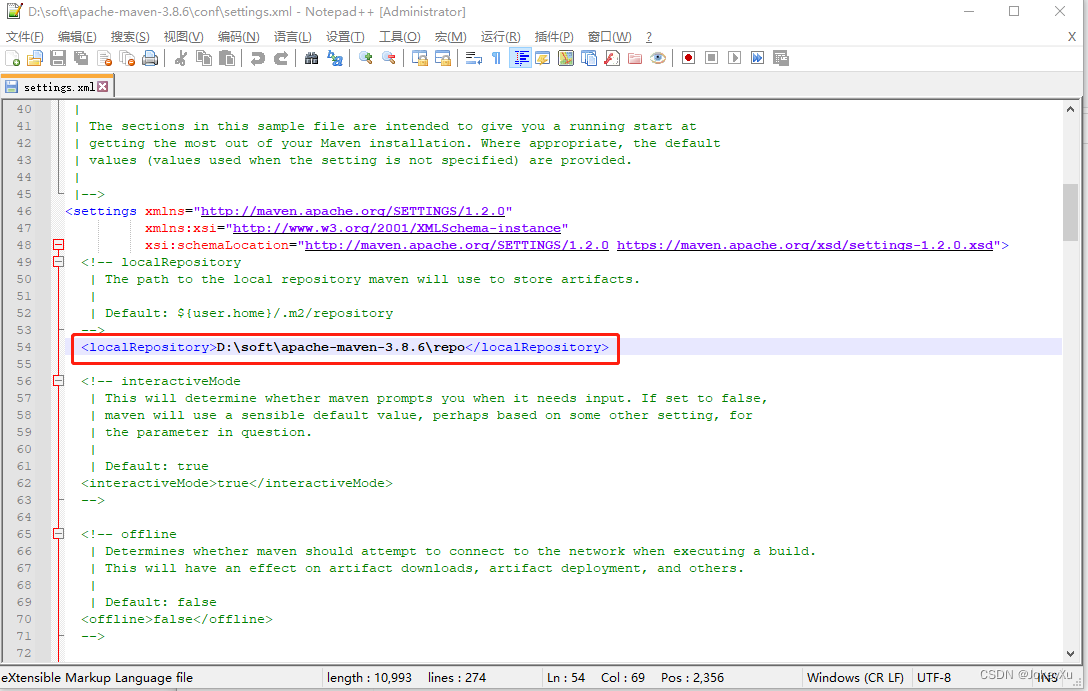Screen dimensions: 1088x691
Task: Open the Document Map panel icon
Action: point(566,58)
